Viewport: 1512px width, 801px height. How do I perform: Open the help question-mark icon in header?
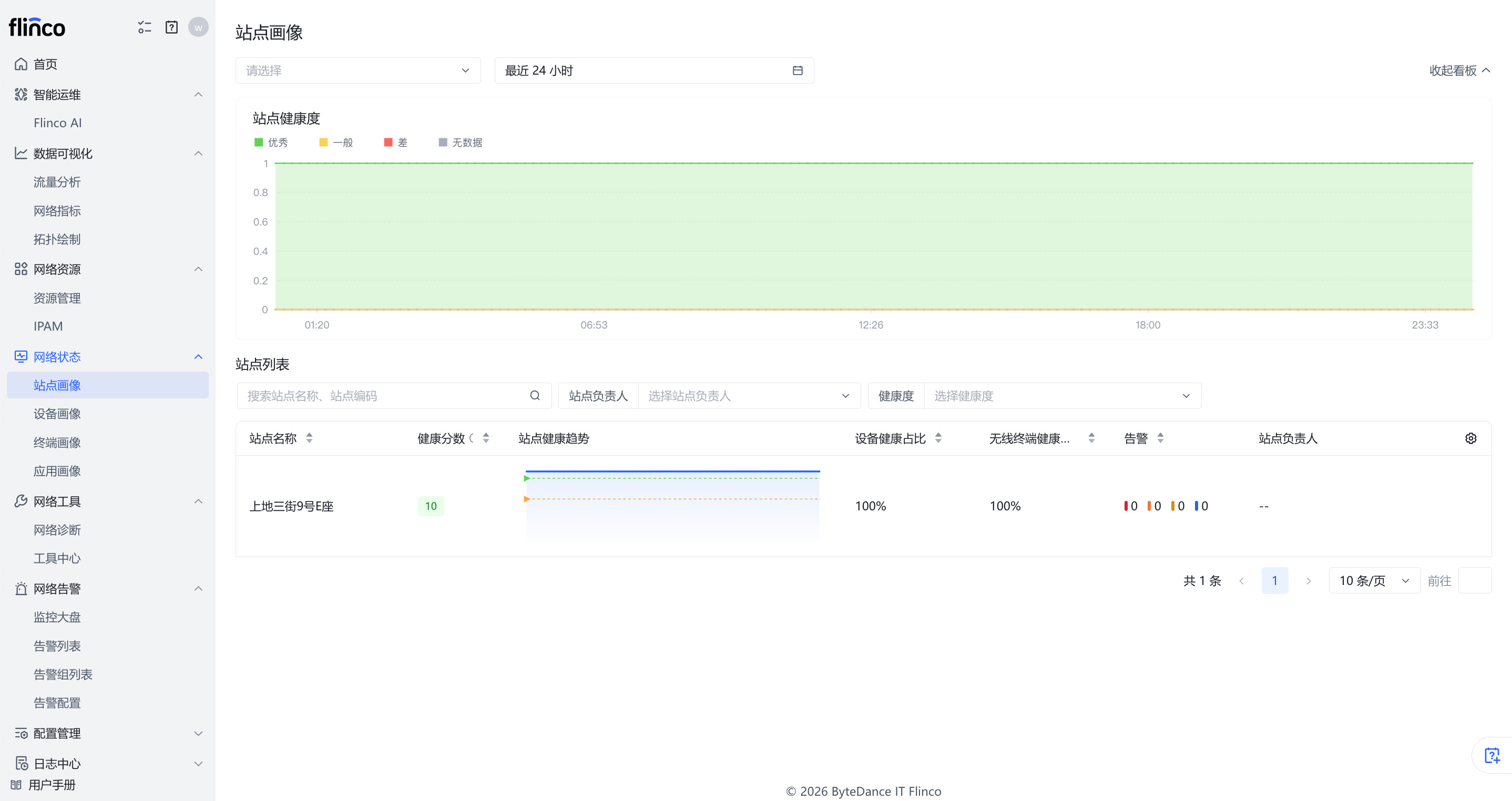[171, 27]
